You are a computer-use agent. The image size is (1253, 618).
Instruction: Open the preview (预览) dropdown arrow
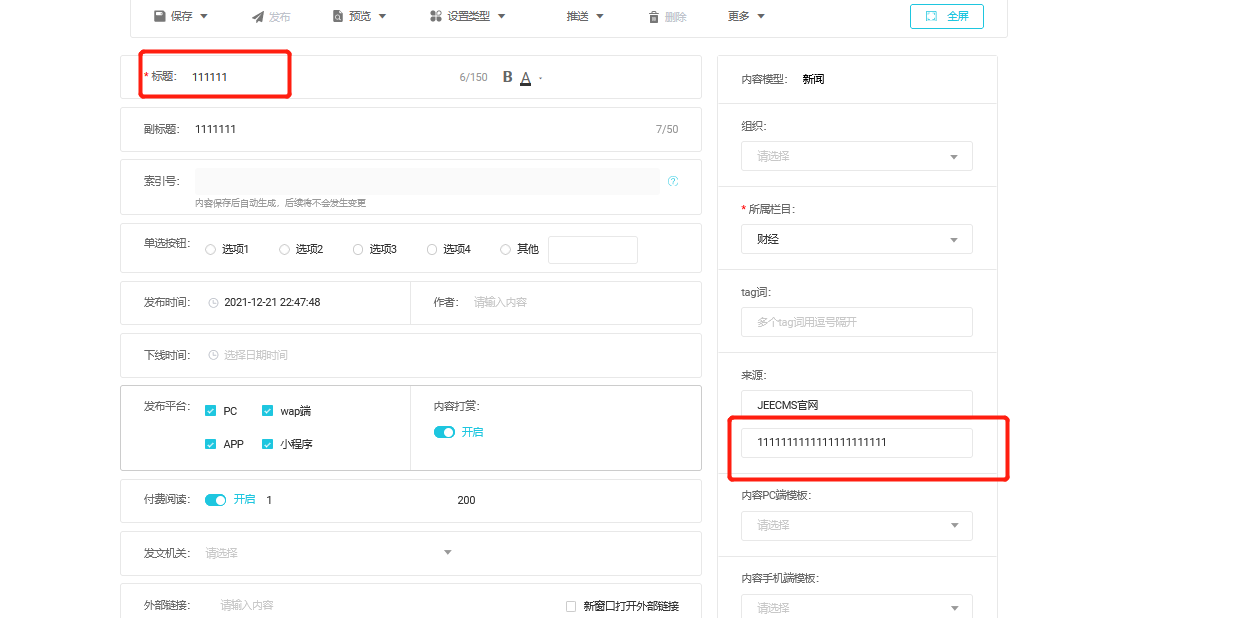pyautogui.click(x=382, y=16)
